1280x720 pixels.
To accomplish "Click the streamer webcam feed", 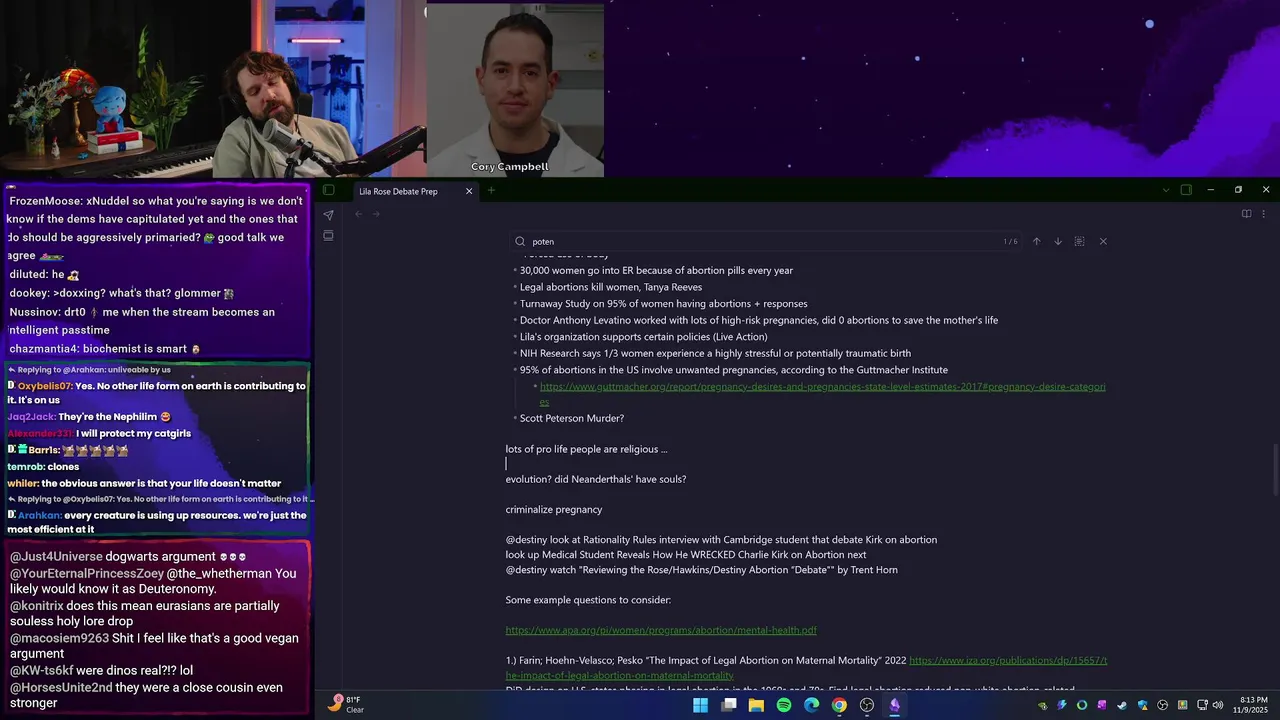I will point(213,88).
